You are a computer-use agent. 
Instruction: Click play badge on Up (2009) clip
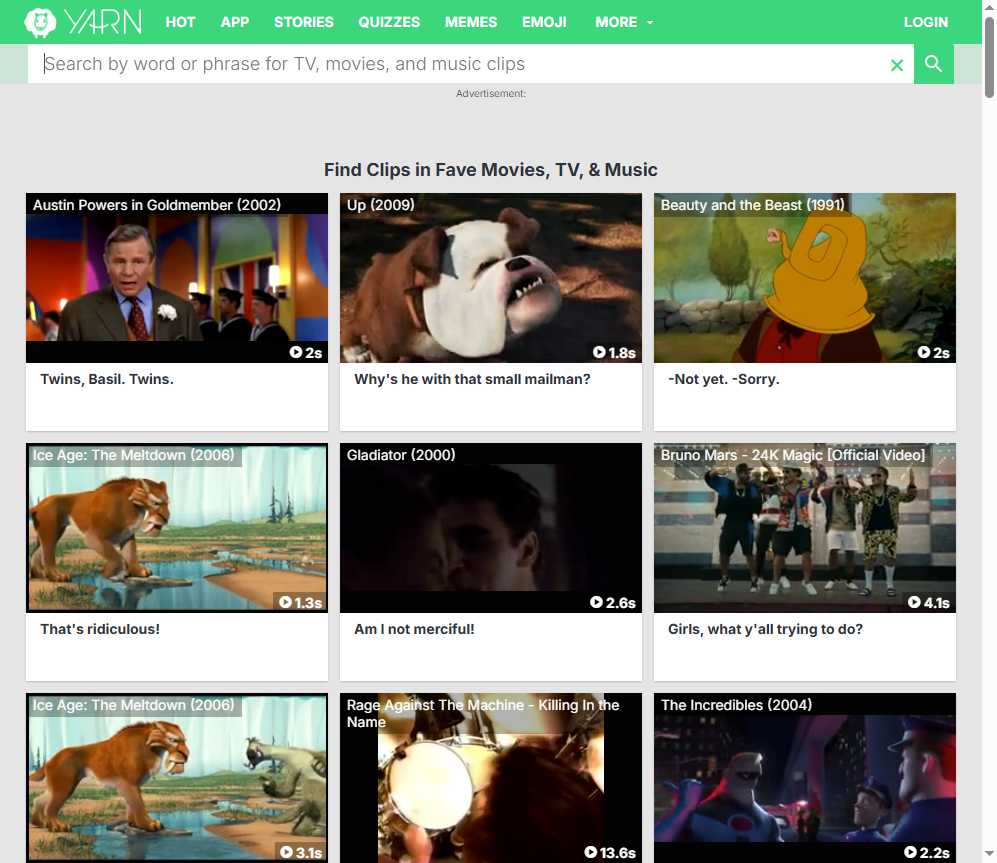[x=614, y=352]
